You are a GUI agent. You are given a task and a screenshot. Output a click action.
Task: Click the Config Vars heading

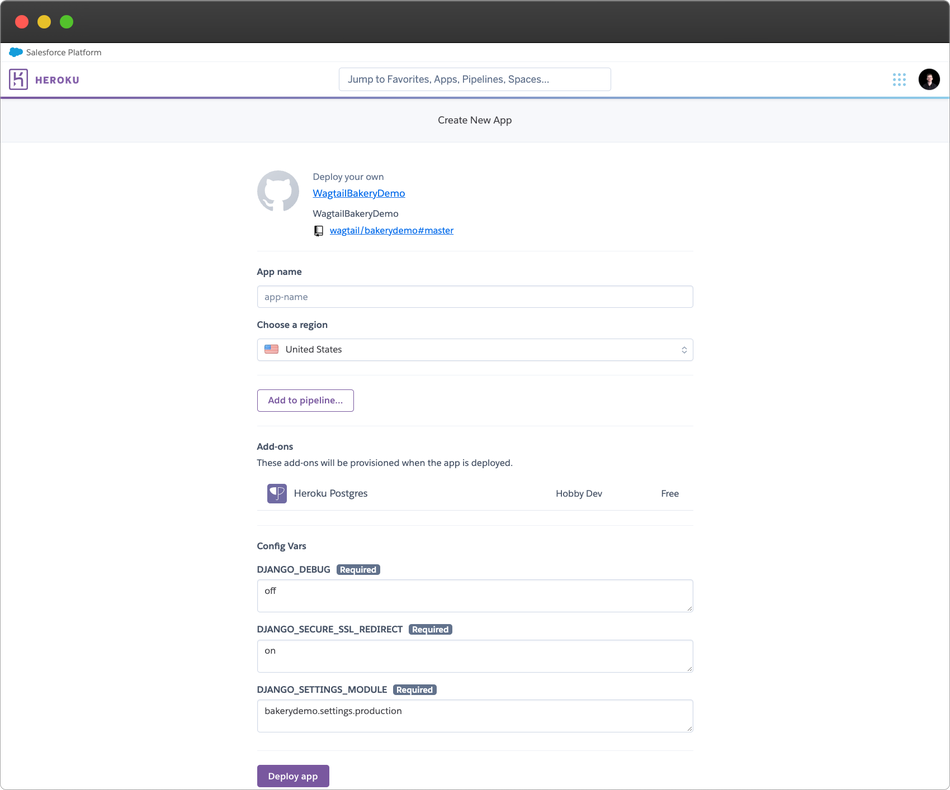(x=282, y=546)
